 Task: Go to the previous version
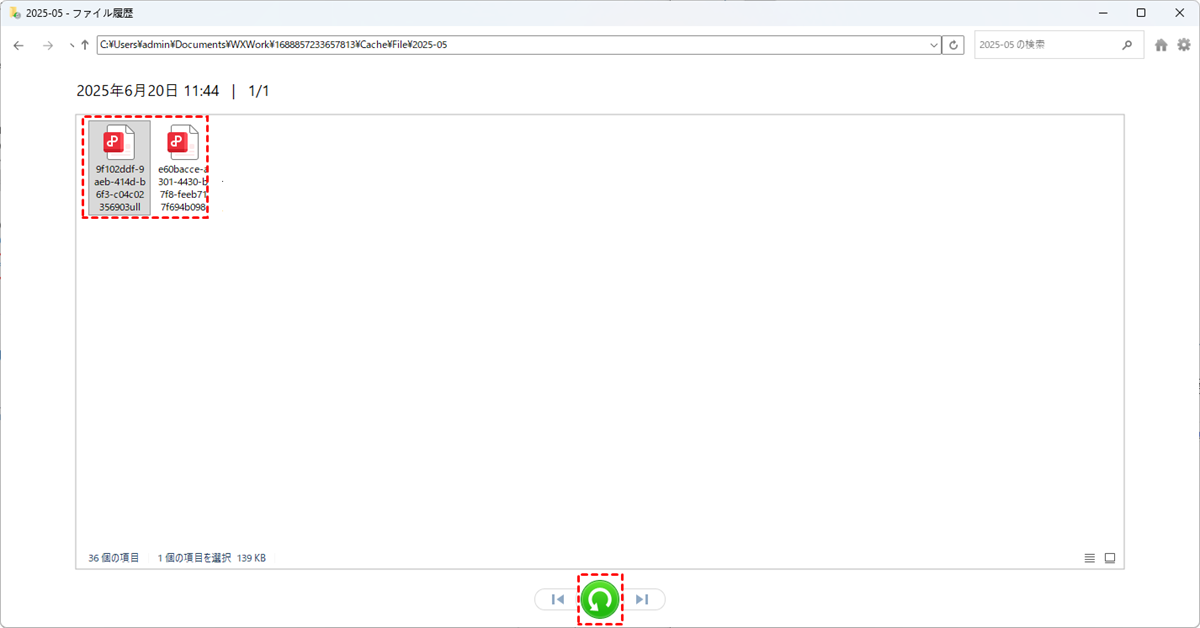(558, 599)
